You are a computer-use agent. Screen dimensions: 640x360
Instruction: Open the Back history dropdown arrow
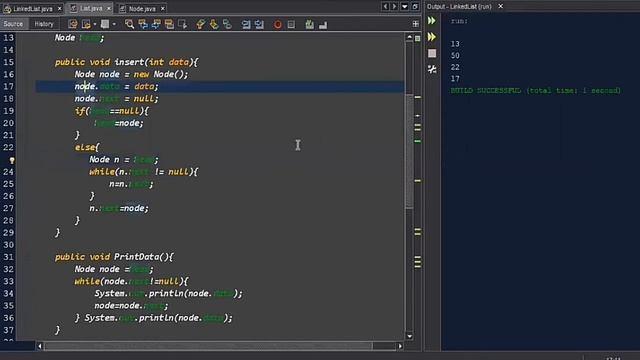[95, 24]
